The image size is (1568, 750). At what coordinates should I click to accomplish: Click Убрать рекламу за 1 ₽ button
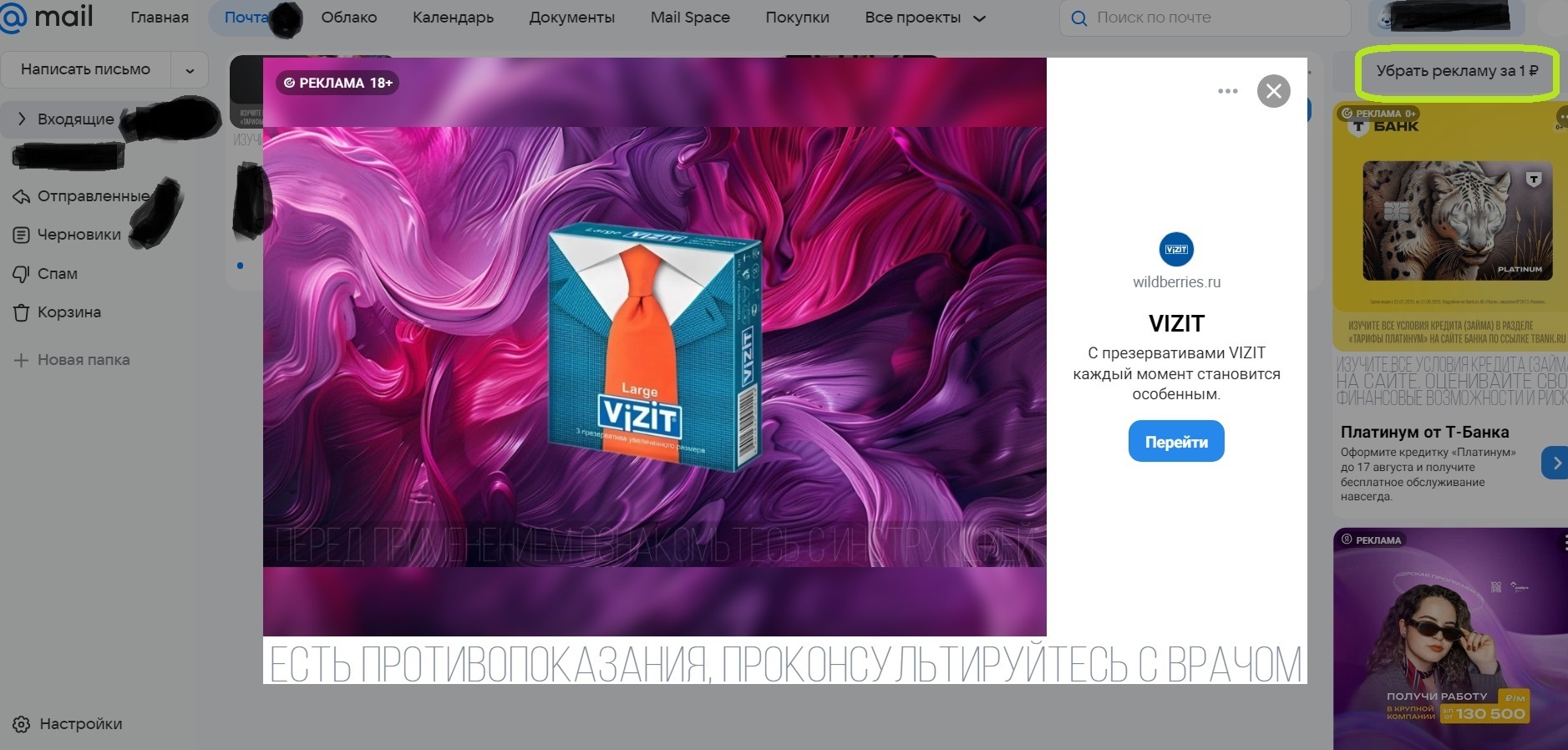(x=1457, y=71)
